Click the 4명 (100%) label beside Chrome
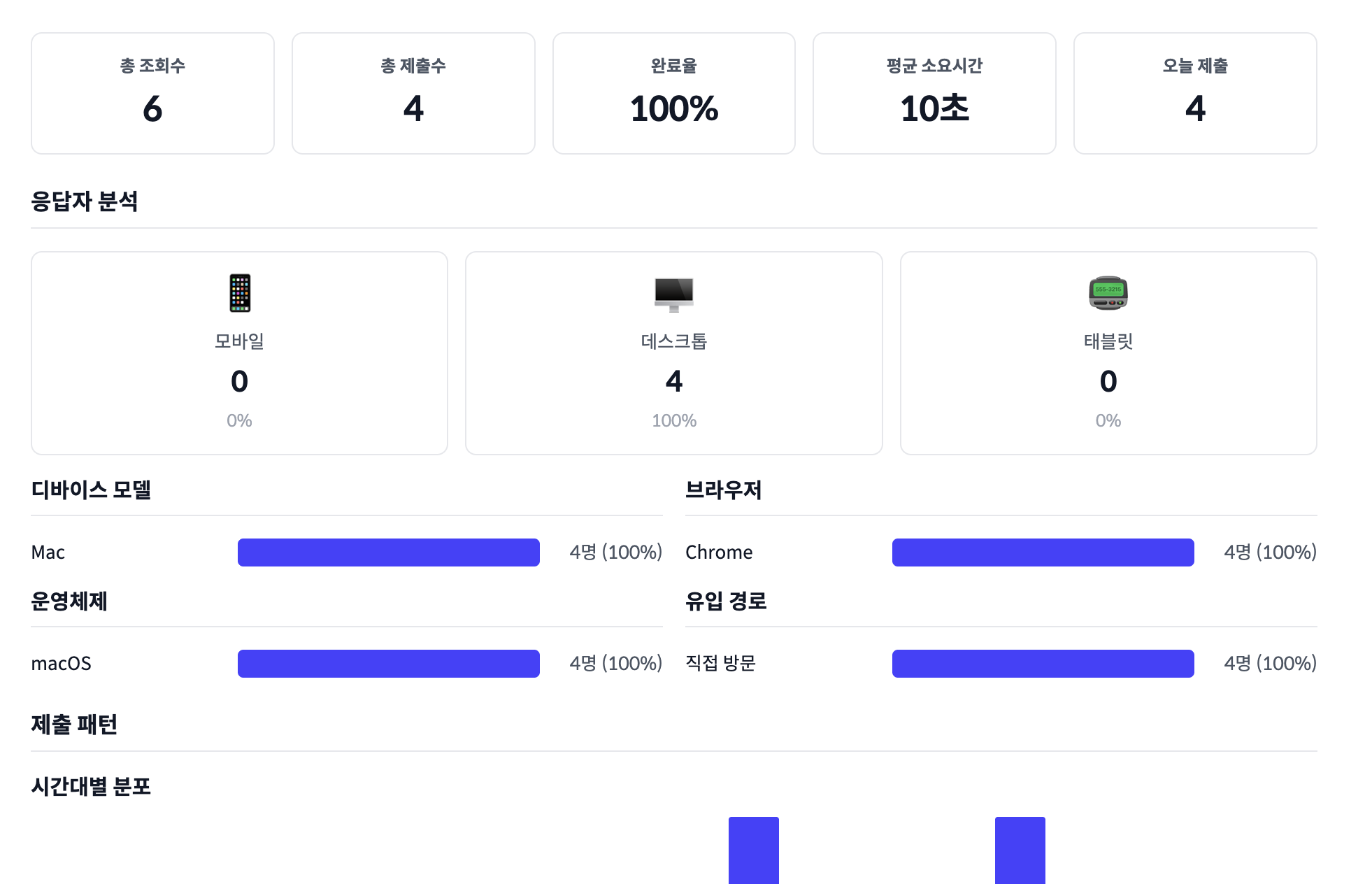Viewport: 1372px width, 884px height. (x=1270, y=552)
